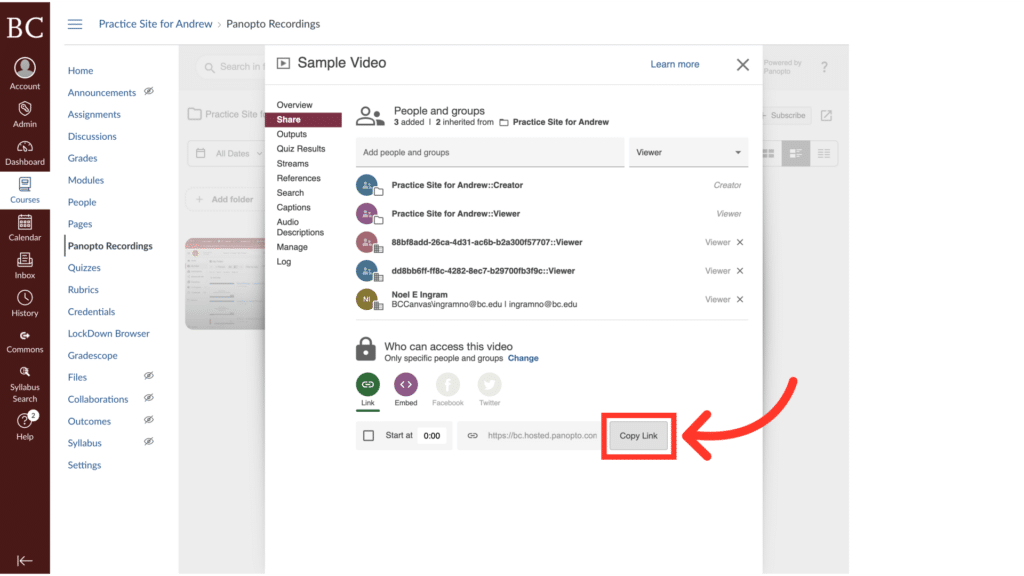The height and width of the screenshot is (576, 1024).
Task: Open the Audio Descriptions tab
Action: point(300,227)
